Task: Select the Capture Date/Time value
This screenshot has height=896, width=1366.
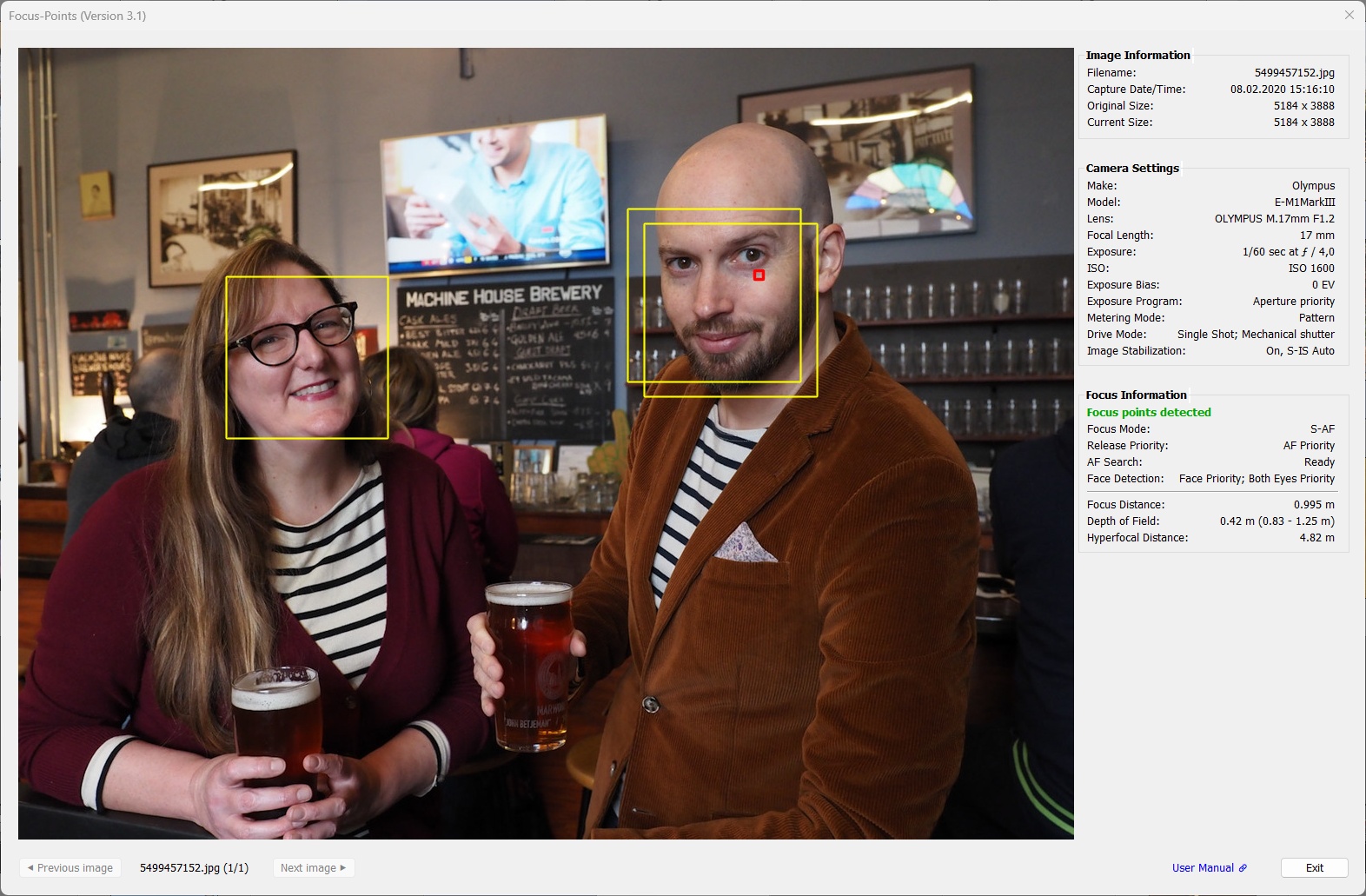Action: [1282, 90]
